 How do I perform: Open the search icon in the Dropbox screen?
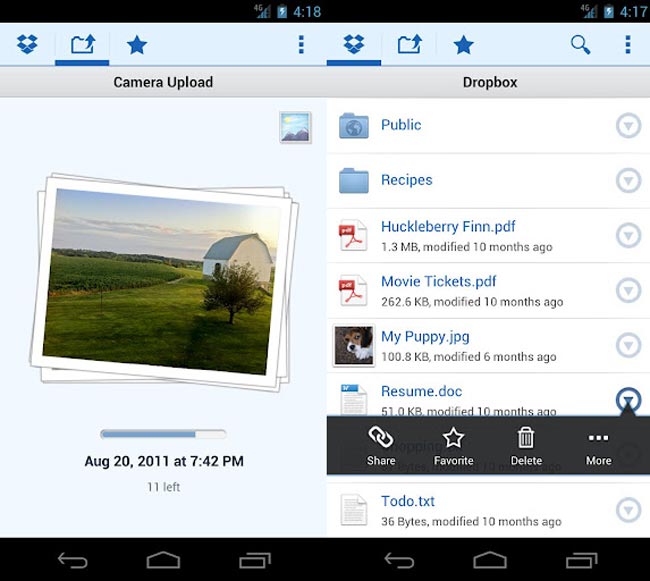pos(580,45)
